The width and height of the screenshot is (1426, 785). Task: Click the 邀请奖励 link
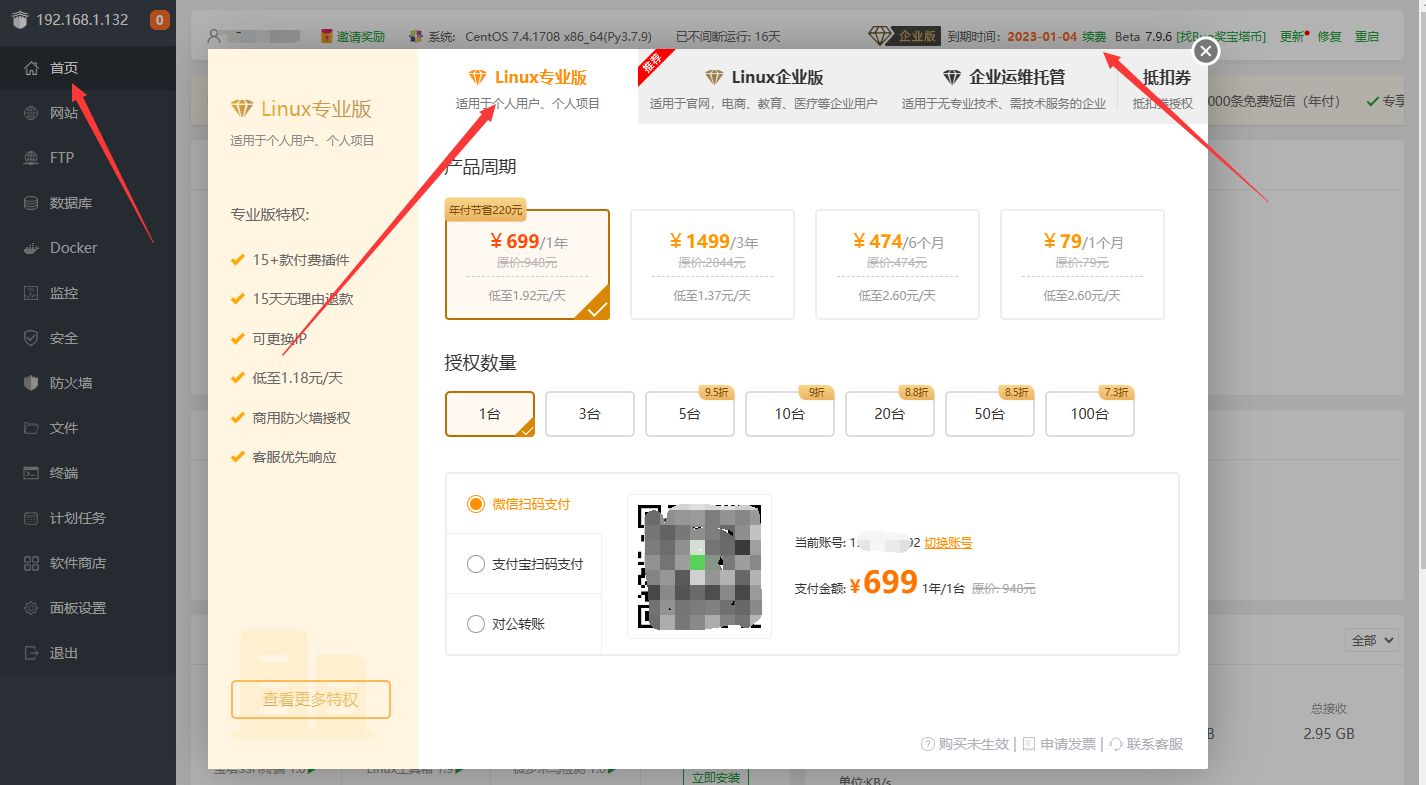(x=360, y=36)
